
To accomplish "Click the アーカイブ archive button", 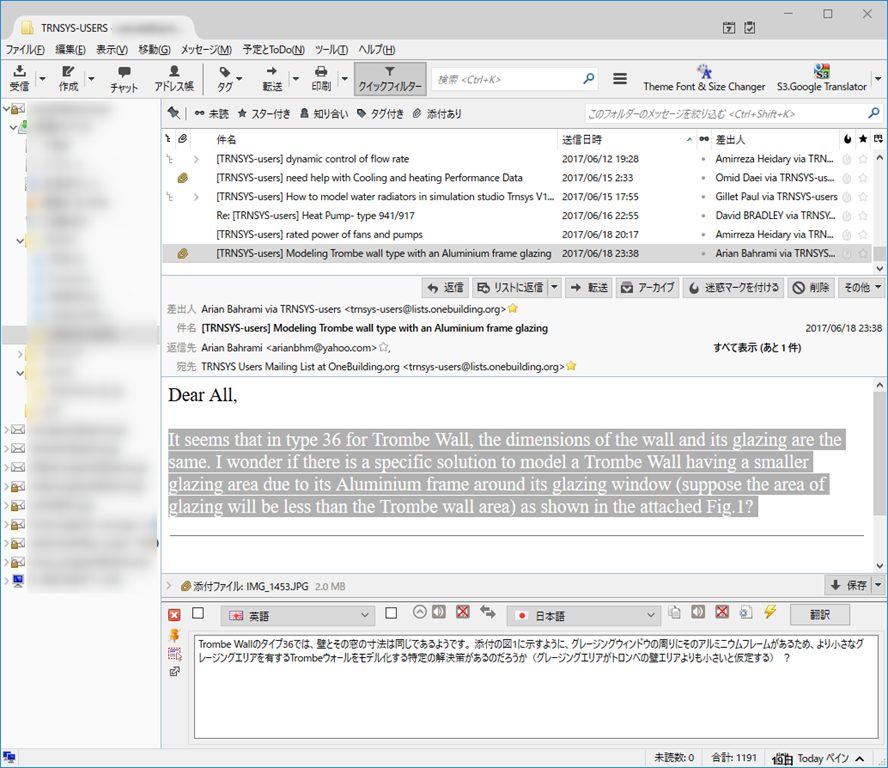I will click(x=647, y=288).
